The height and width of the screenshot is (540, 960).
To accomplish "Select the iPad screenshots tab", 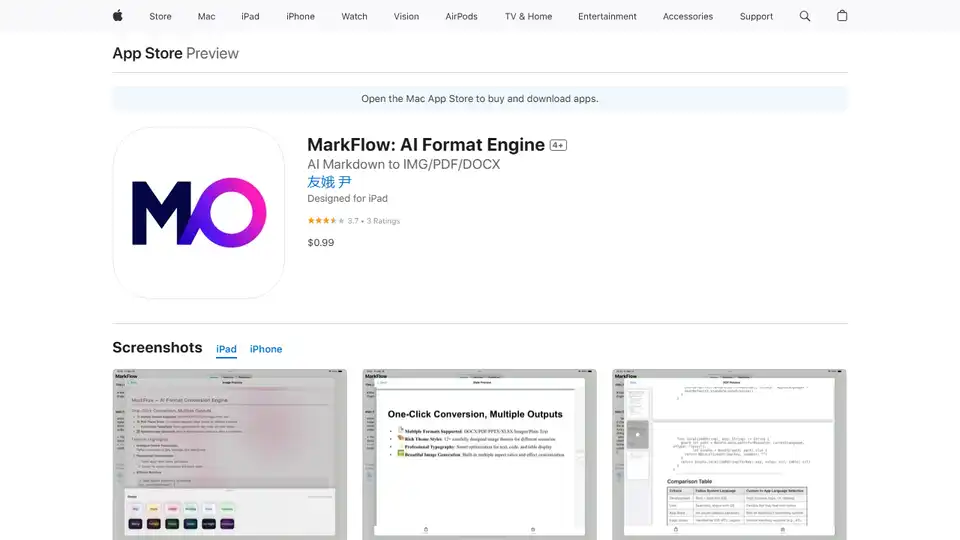I will (x=227, y=349).
